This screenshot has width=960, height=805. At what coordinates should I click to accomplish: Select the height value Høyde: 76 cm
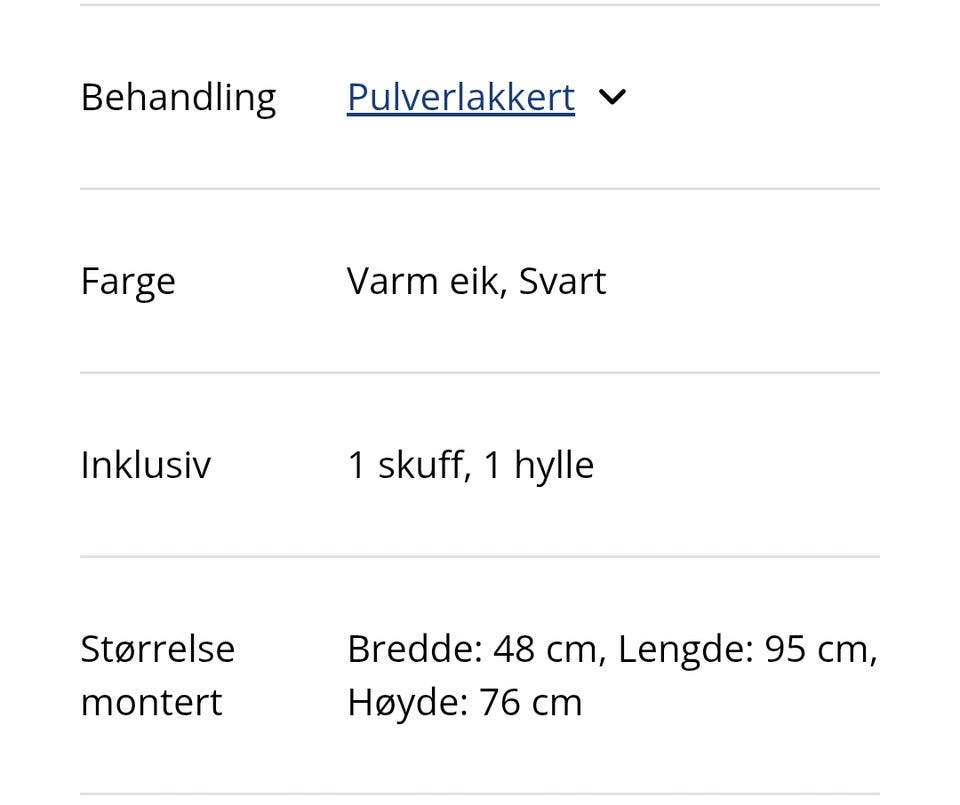(x=465, y=701)
